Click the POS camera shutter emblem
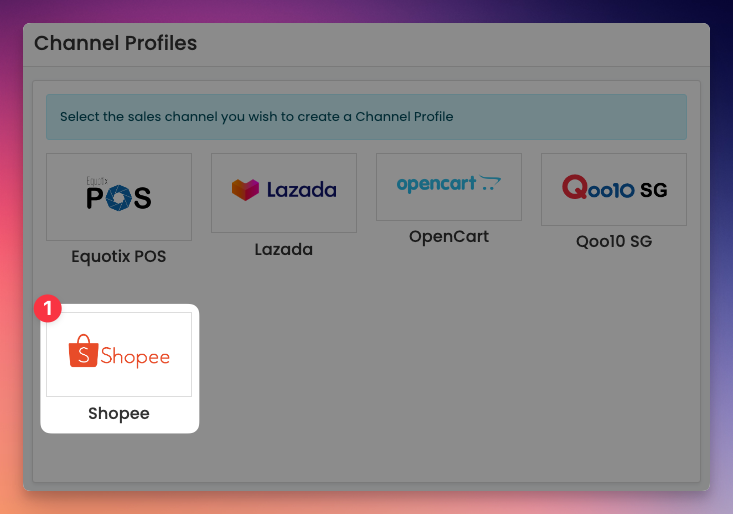Screen dimensions: 733x514 click(x=119, y=198)
